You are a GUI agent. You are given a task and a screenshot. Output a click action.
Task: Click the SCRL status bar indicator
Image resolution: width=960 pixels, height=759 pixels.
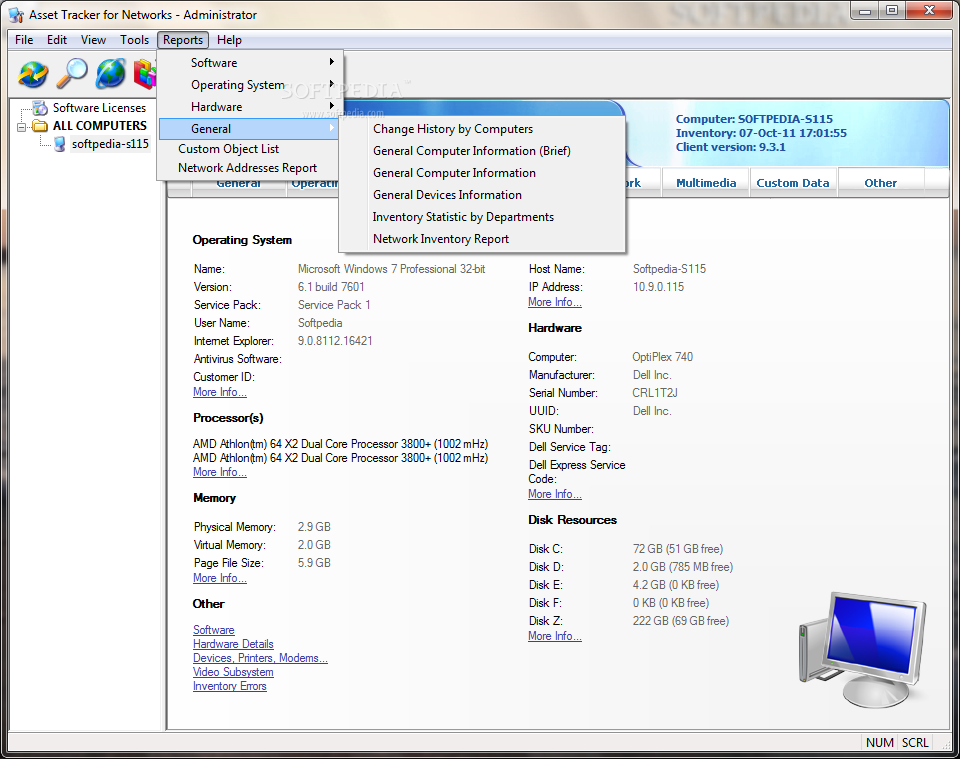915,742
